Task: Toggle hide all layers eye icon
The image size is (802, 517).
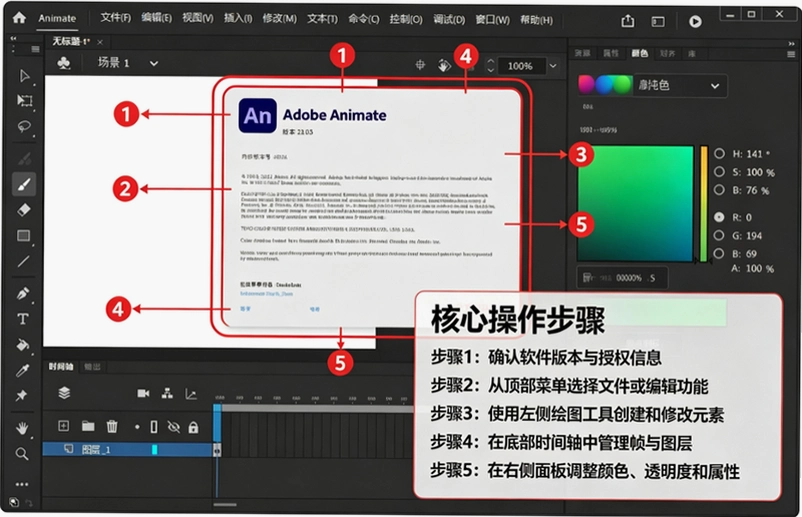Action: (174, 427)
